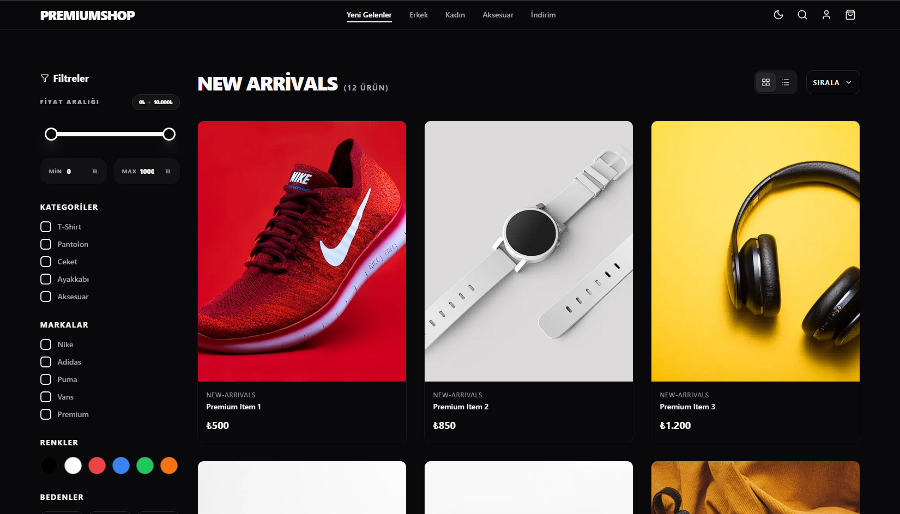The image size is (900, 514).
Task: Open the user account icon
Action: 827,15
